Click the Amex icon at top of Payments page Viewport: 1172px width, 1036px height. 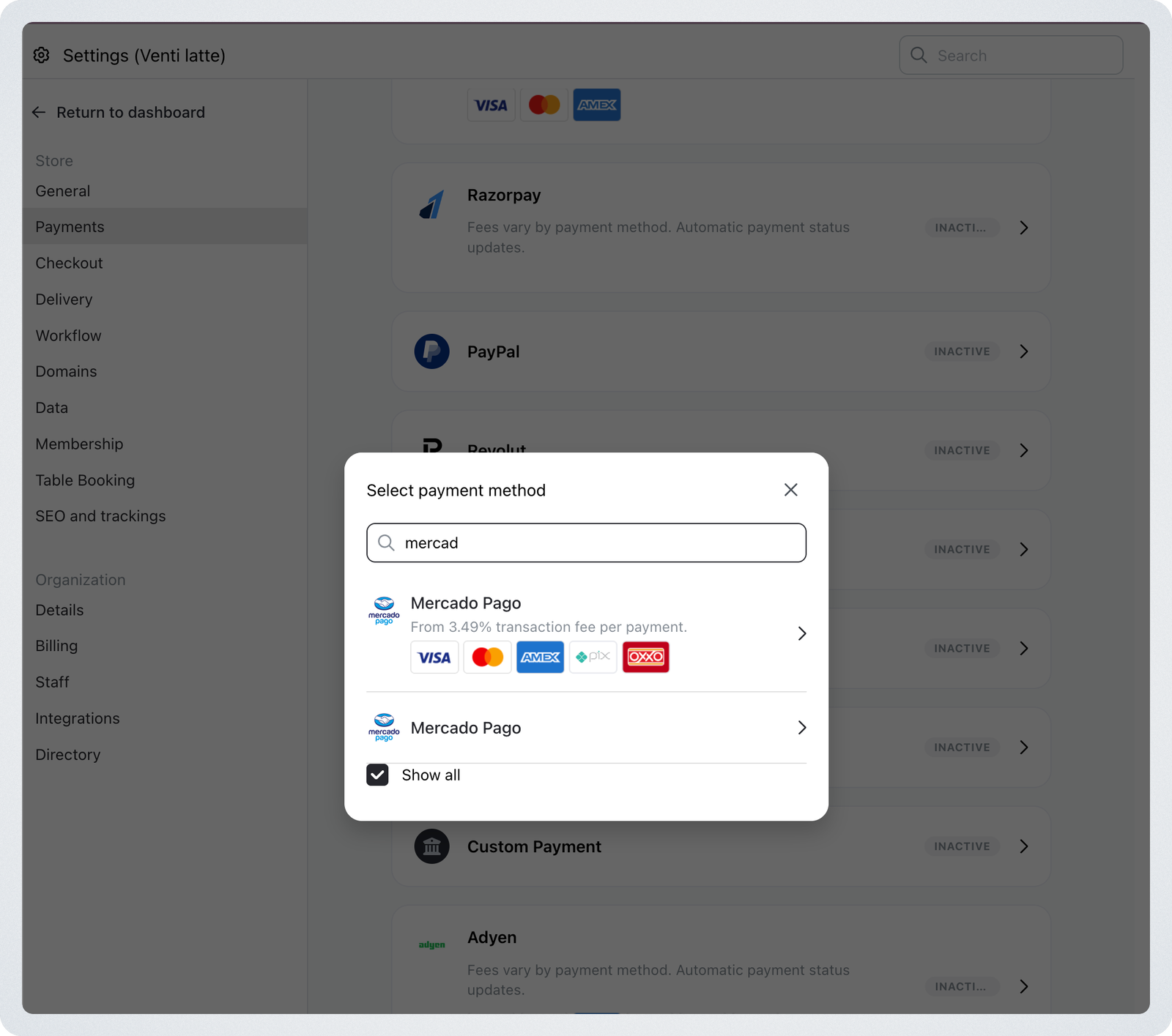(597, 105)
